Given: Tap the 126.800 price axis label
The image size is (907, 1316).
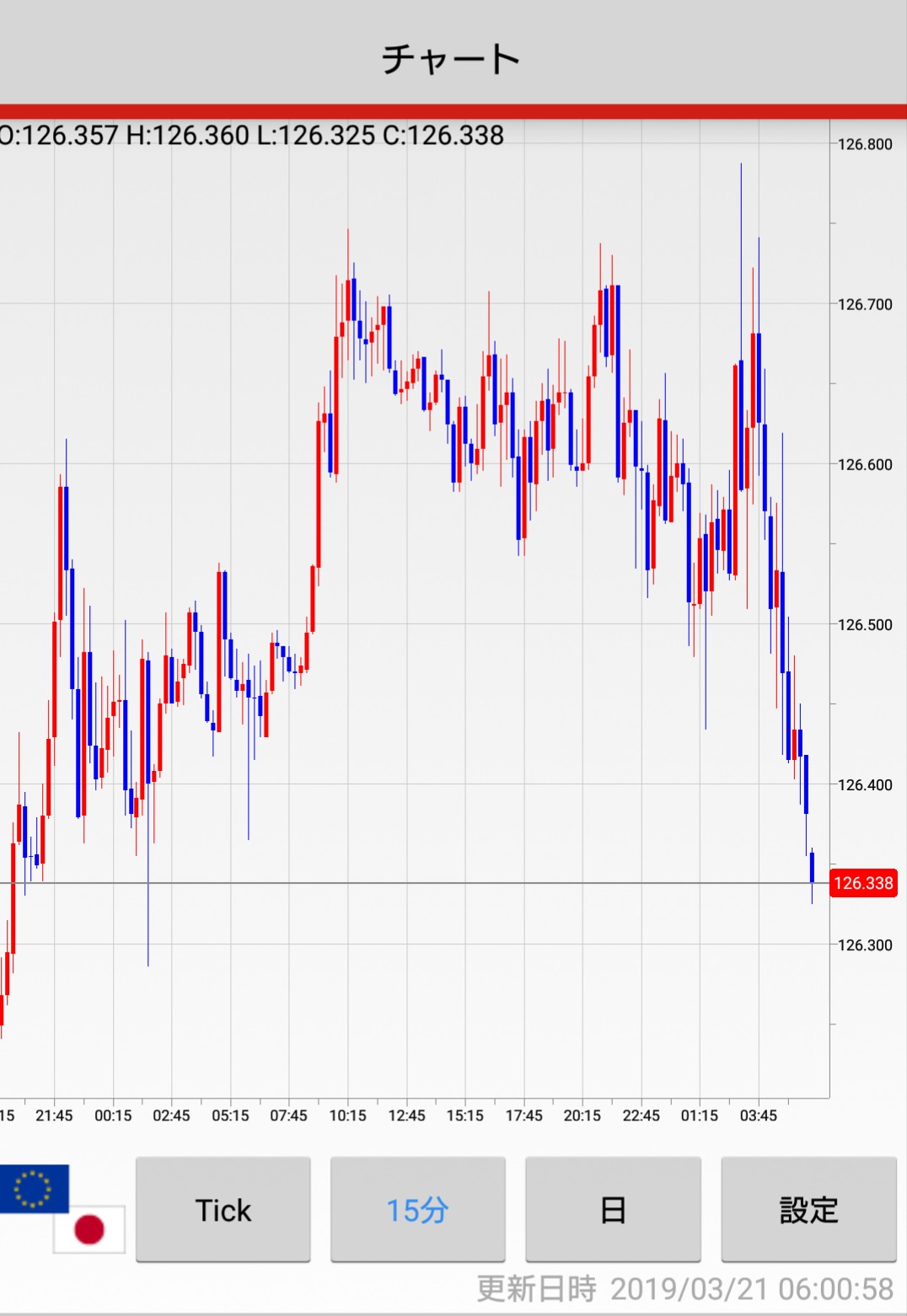Looking at the screenshot, I should click(864, 144).
